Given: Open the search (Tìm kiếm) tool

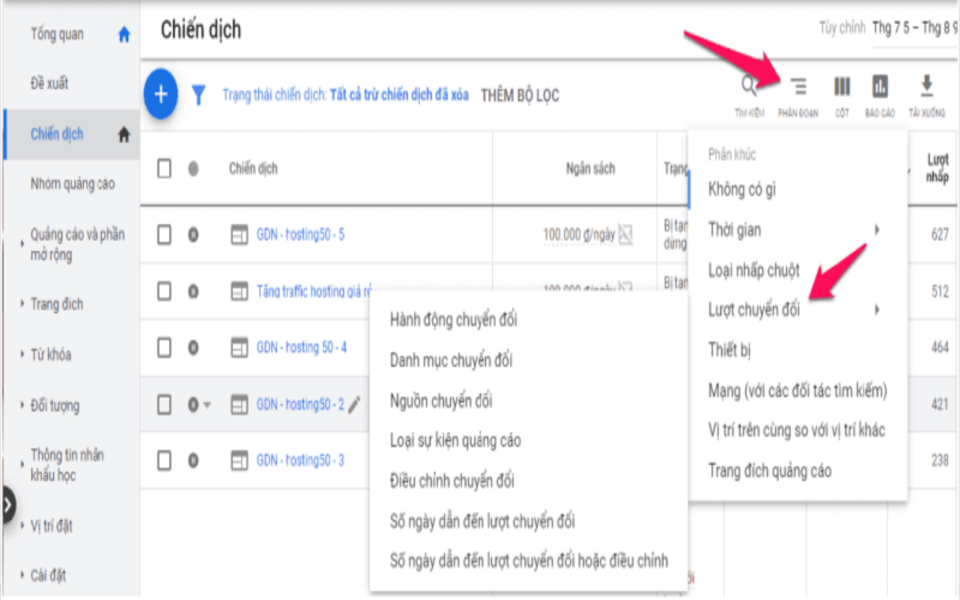Looking at the screenshot, I should 749,87.
